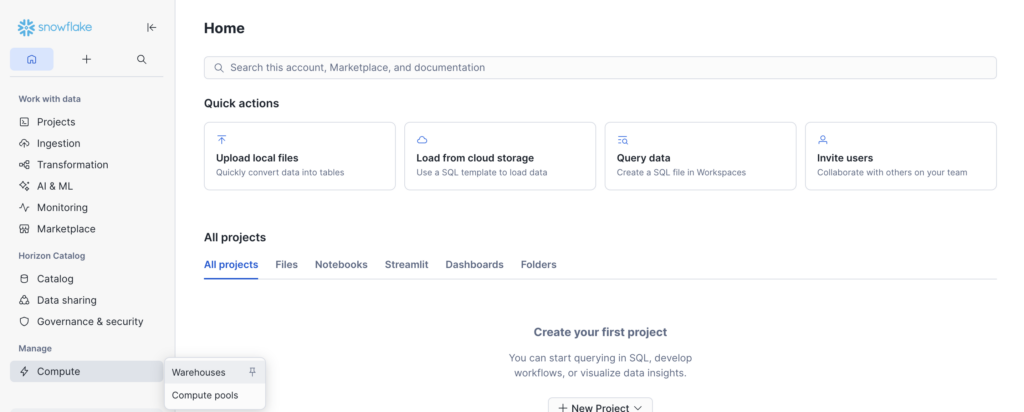Open Projects in the sidebar
This screenshot has width=1024, height=412.
56,122
